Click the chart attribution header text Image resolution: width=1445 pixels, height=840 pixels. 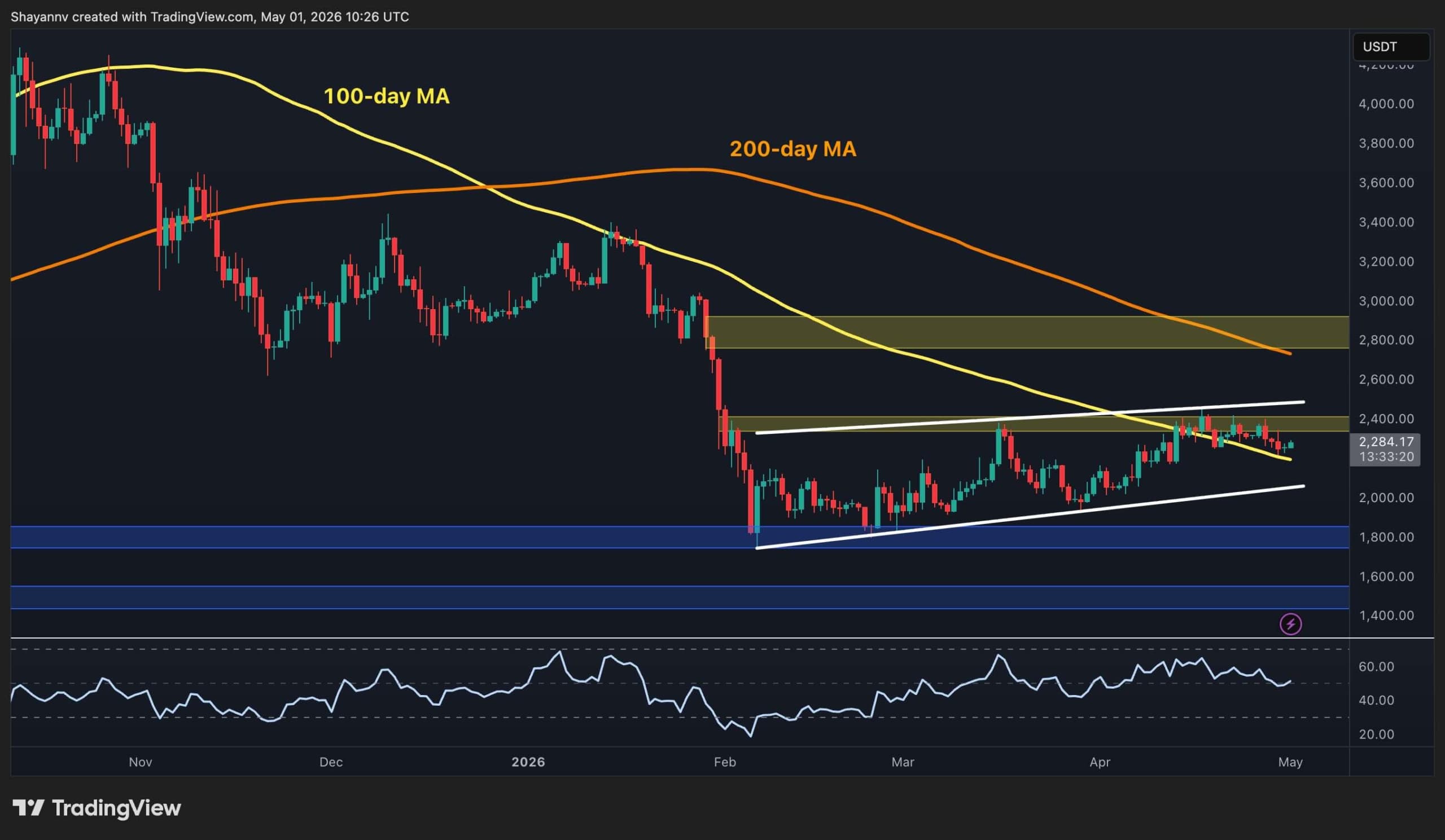(210, 16)
